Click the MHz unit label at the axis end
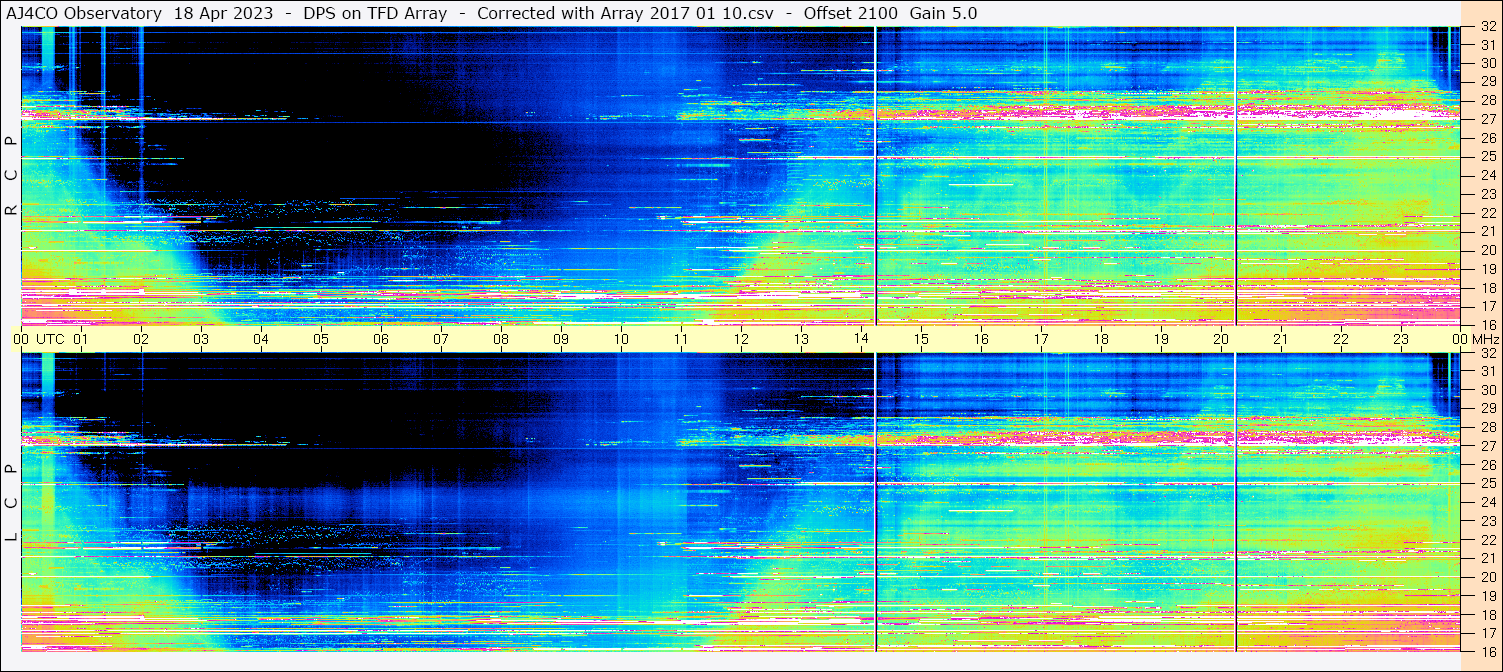 pyautogui.click(x=1485, y=339)
